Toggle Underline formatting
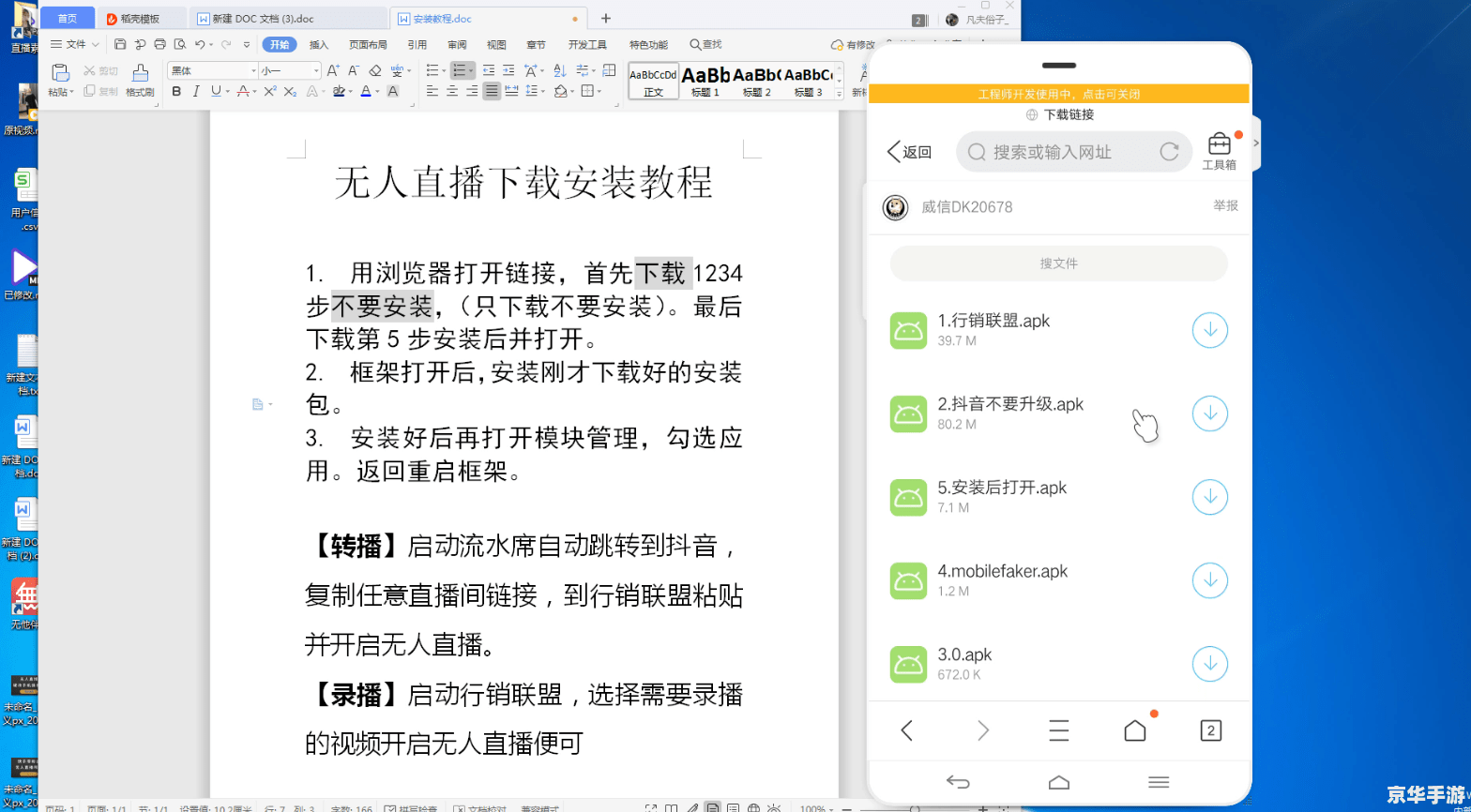The height and width of the screenshot is (812, 1471). [x=216, y=91]
